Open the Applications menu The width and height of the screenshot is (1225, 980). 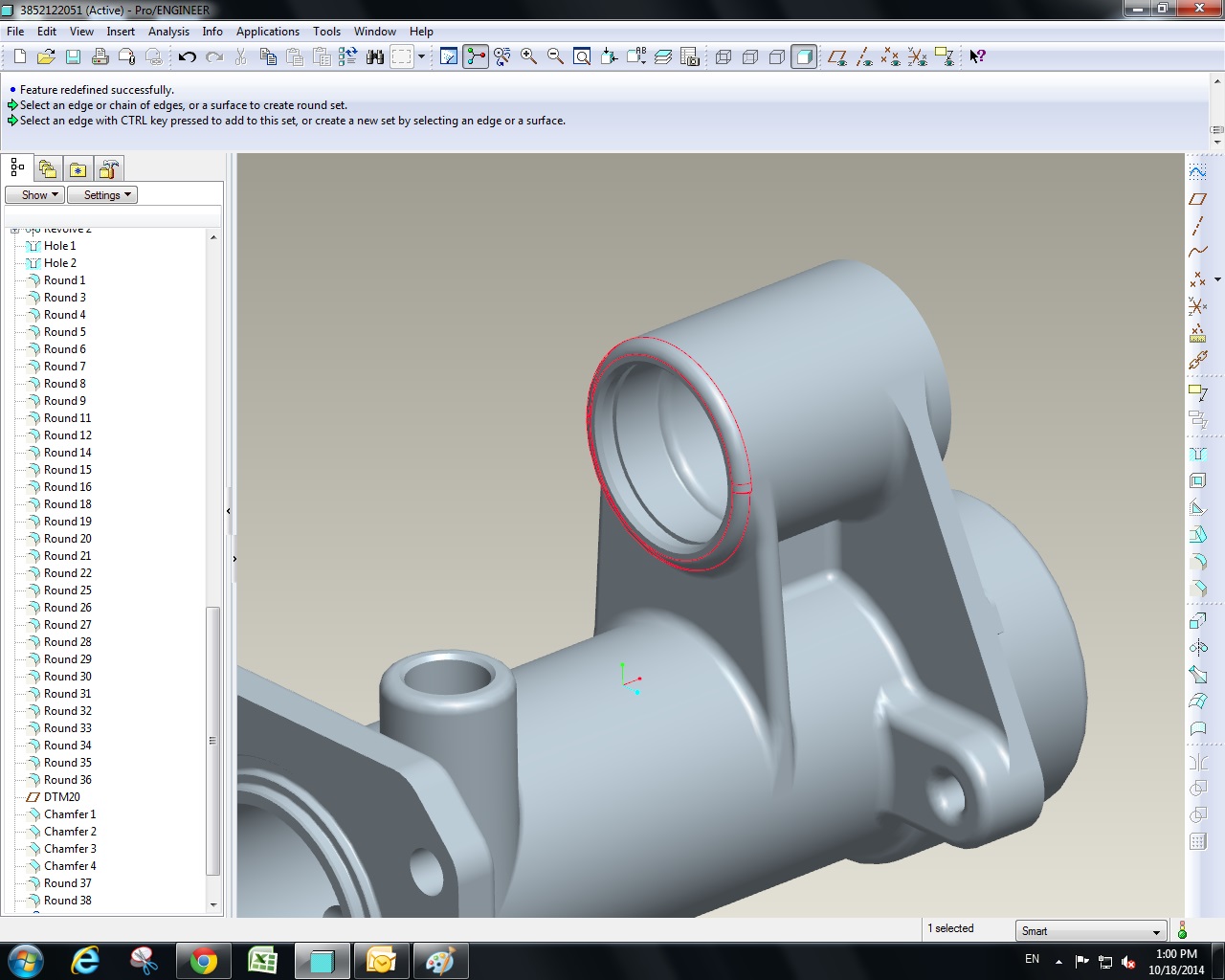click(x=268, y=32)
